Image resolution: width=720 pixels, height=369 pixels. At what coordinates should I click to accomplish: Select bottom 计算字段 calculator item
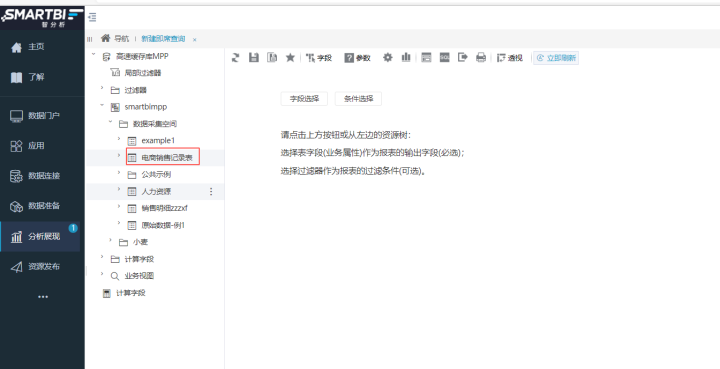pyautogui.click(x=130, y=293)
